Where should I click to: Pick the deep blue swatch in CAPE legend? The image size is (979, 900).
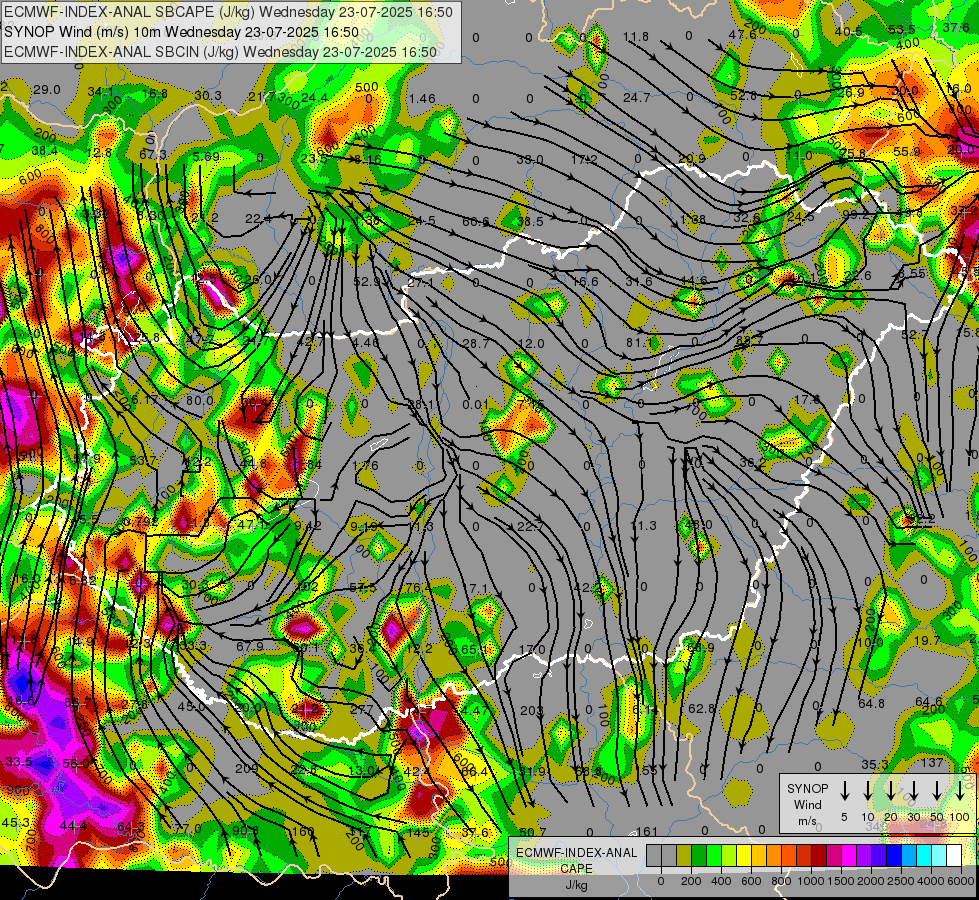[x=894, y=856]
